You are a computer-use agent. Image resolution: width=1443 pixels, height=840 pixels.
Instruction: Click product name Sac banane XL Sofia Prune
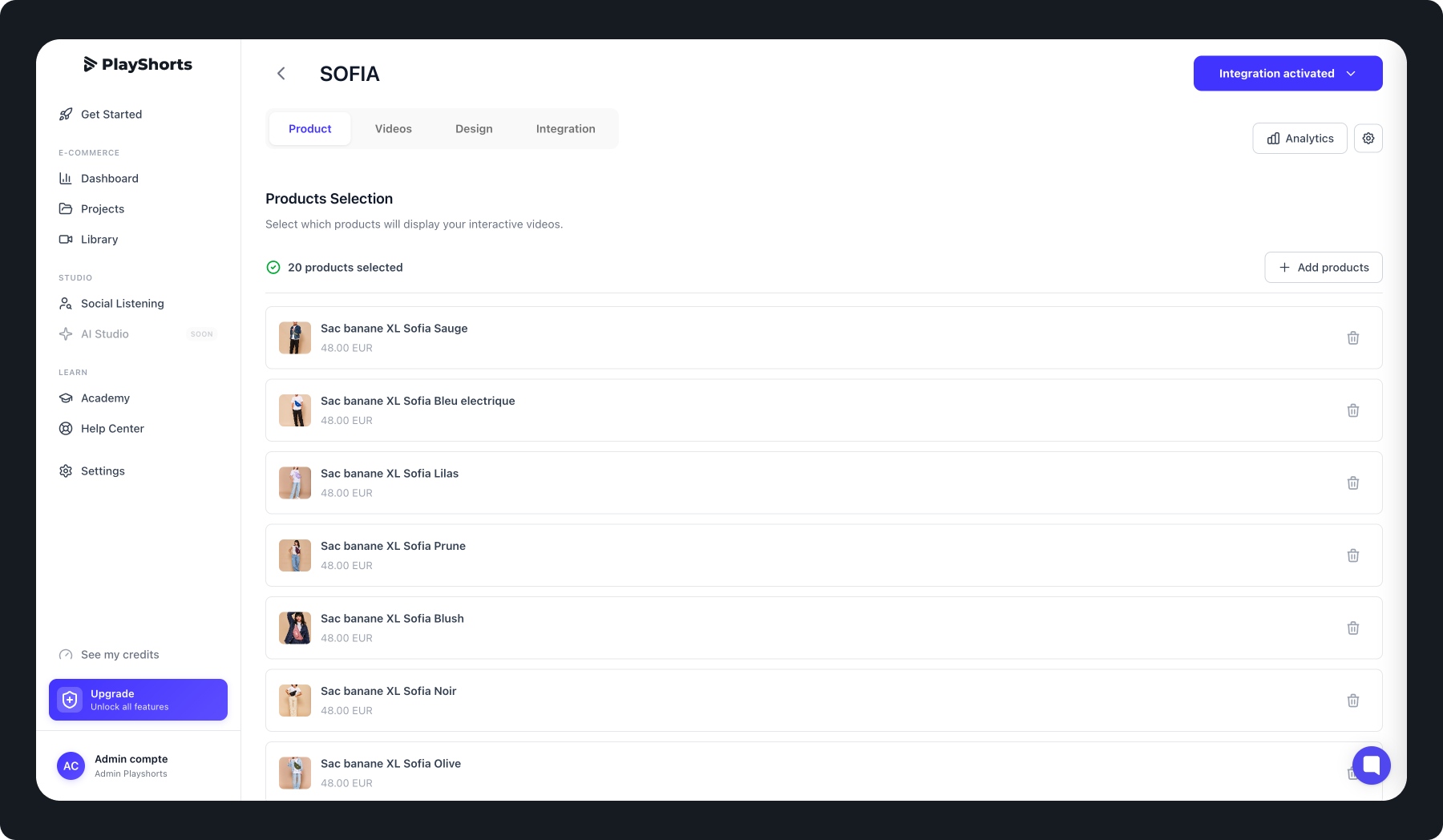tap(394, 546)
